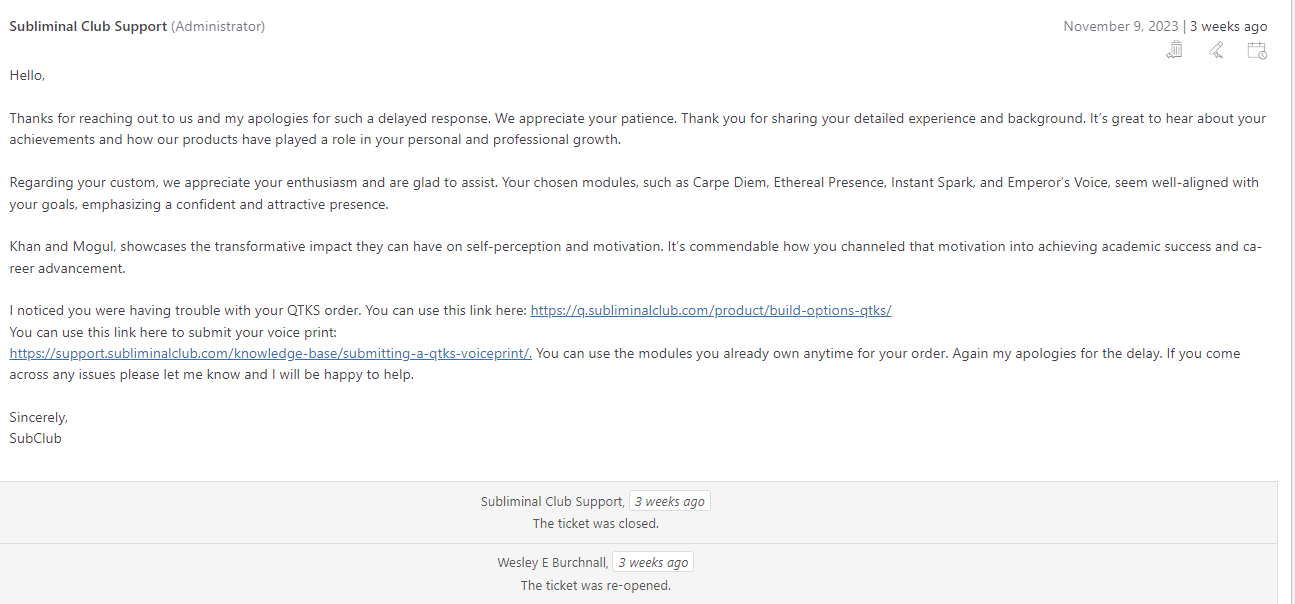Click the paragraph starting 'Khan and Mogul, showcases'
Viewport: 1295px width, 604px height.
[x=637, y=257]
